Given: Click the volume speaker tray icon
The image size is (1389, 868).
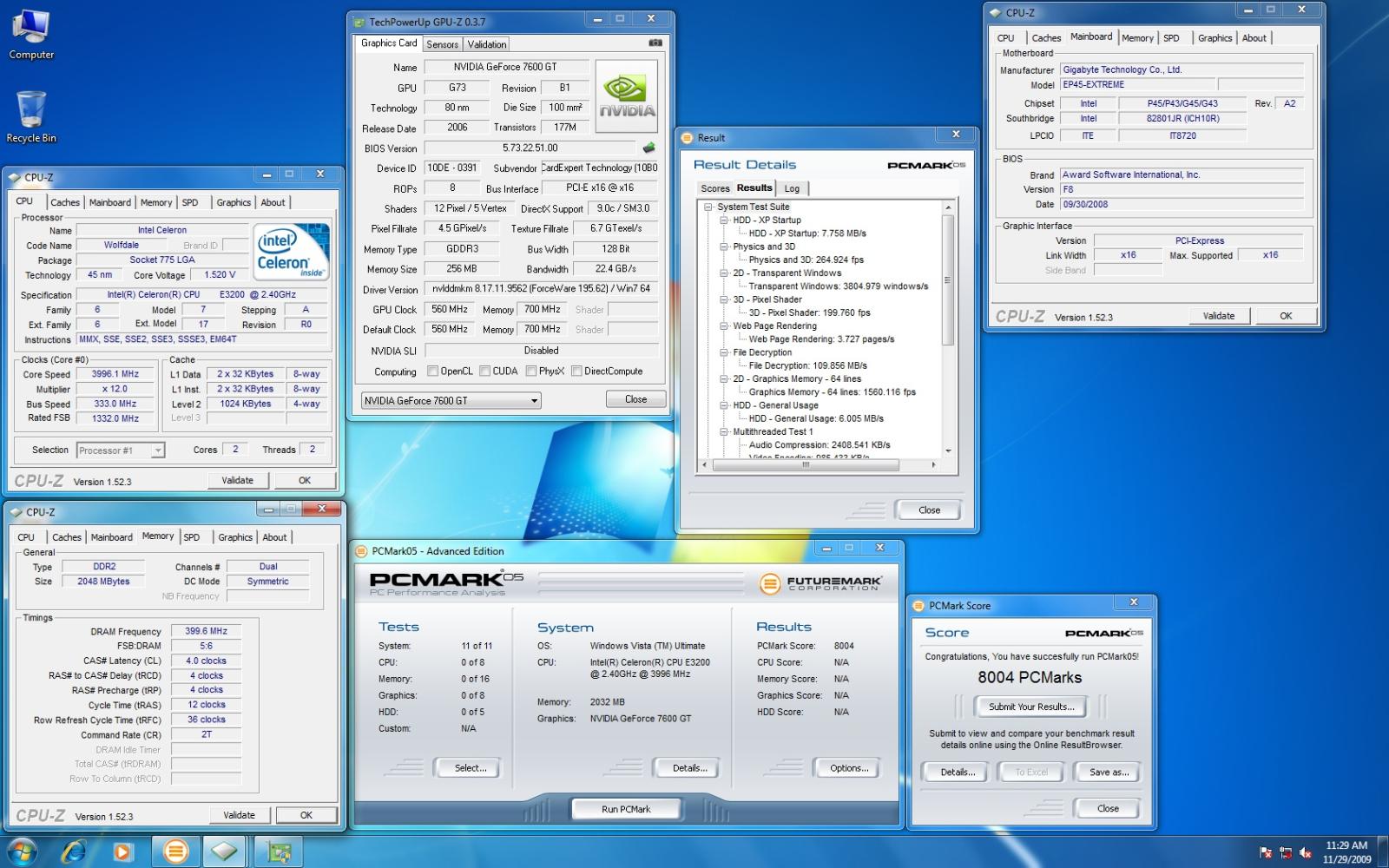Looking at the screenshot, I should click(1306, 853).
